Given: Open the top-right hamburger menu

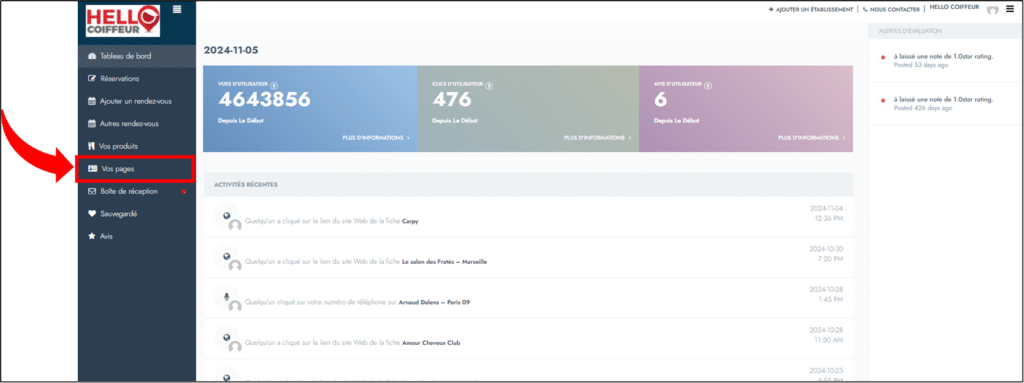Looking at the screenshot, I should coord(1010,9).
